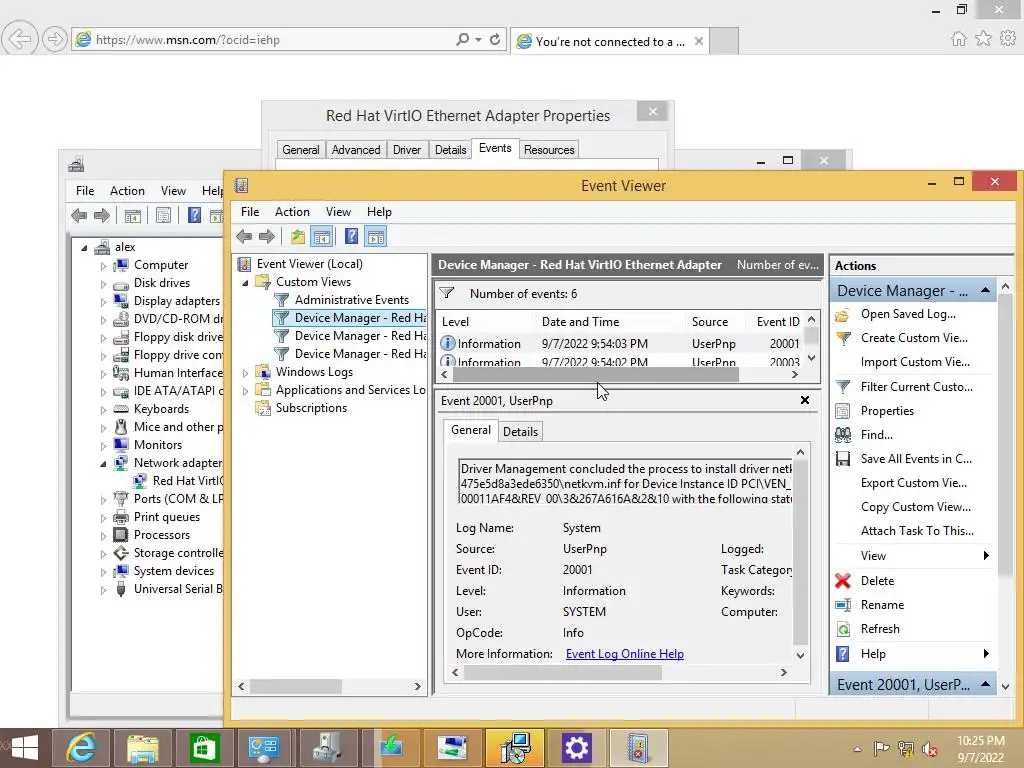Collapse the Device Manager actions section header

click(x=985, y=290)
